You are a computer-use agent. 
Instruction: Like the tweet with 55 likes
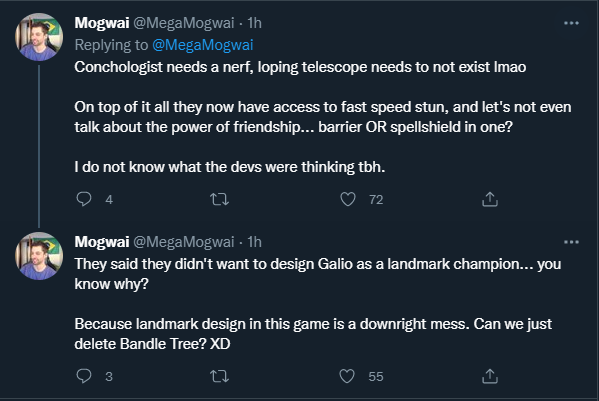[x=347, y=376]
